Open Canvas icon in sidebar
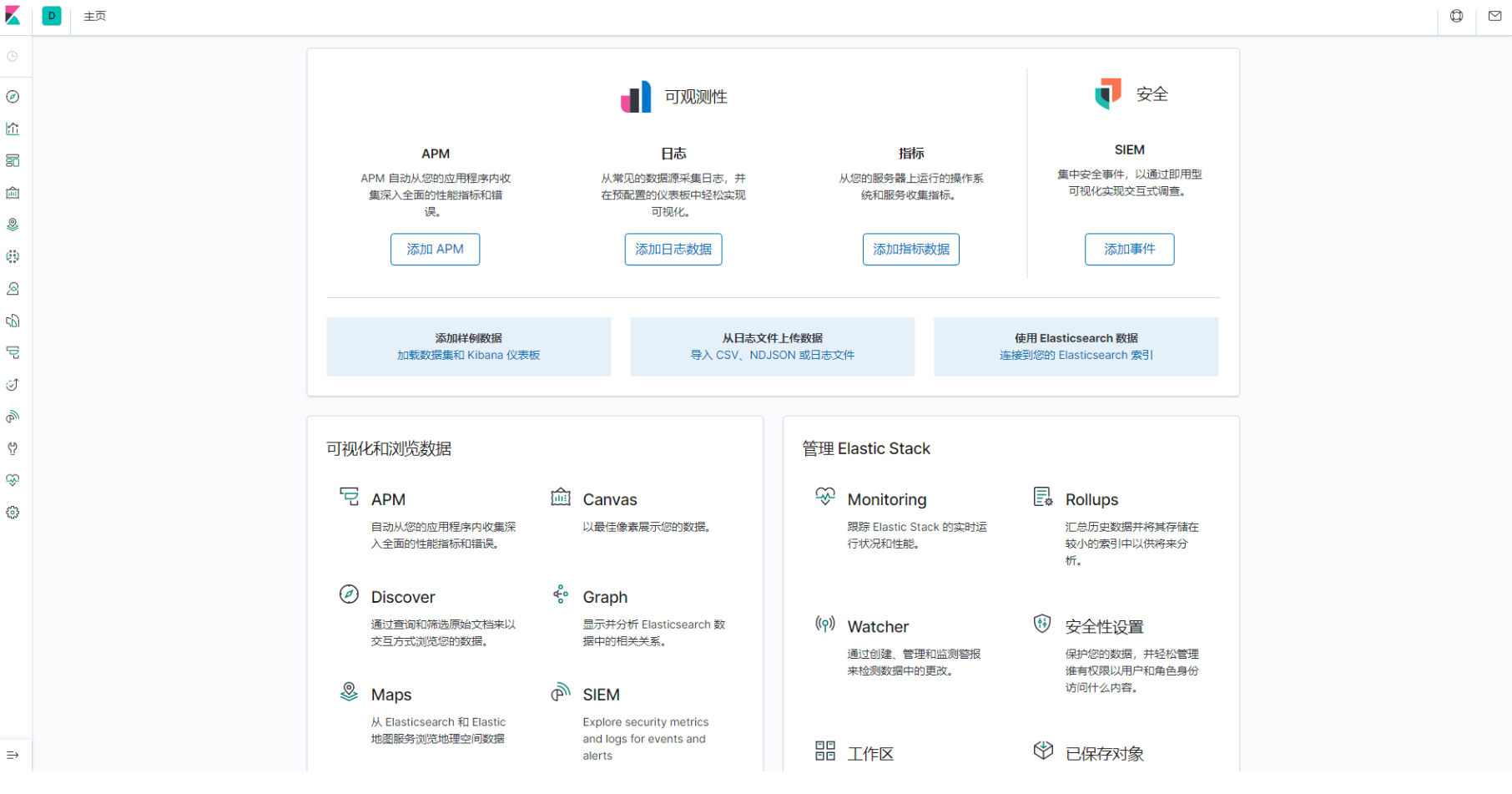The width and height of the screenshot is (1512, 794). pos(13,193)
